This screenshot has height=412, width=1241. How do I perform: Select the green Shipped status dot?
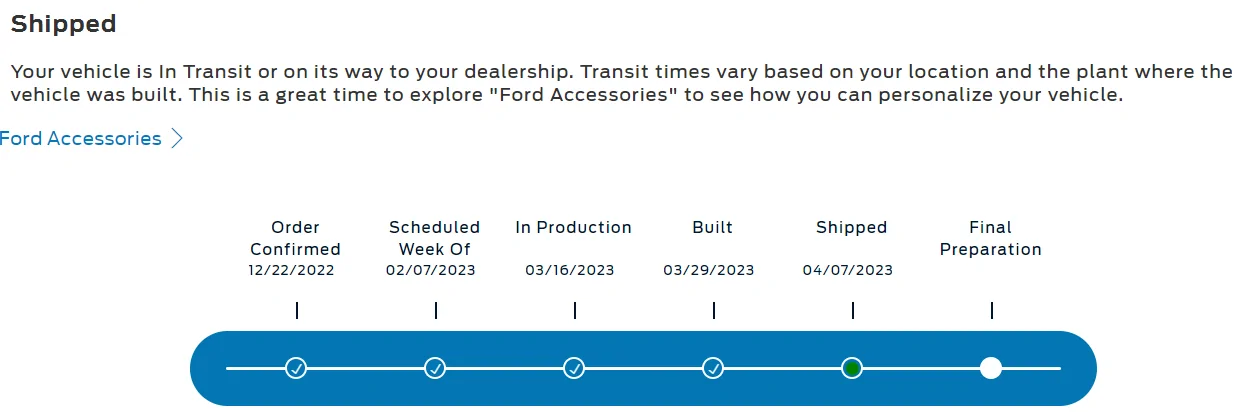(852, 368)
